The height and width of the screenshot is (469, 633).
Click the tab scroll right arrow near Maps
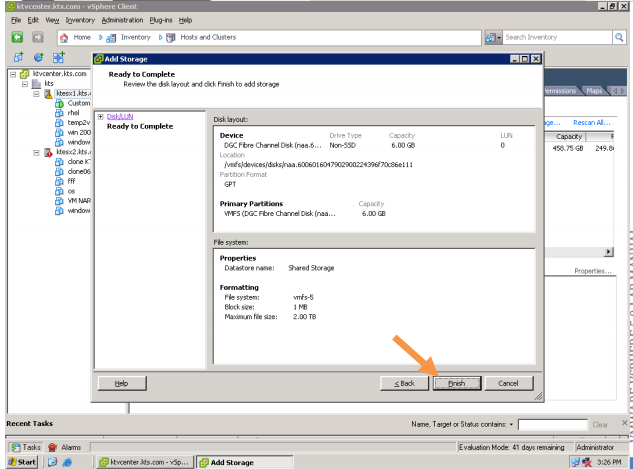coord(622,91)
